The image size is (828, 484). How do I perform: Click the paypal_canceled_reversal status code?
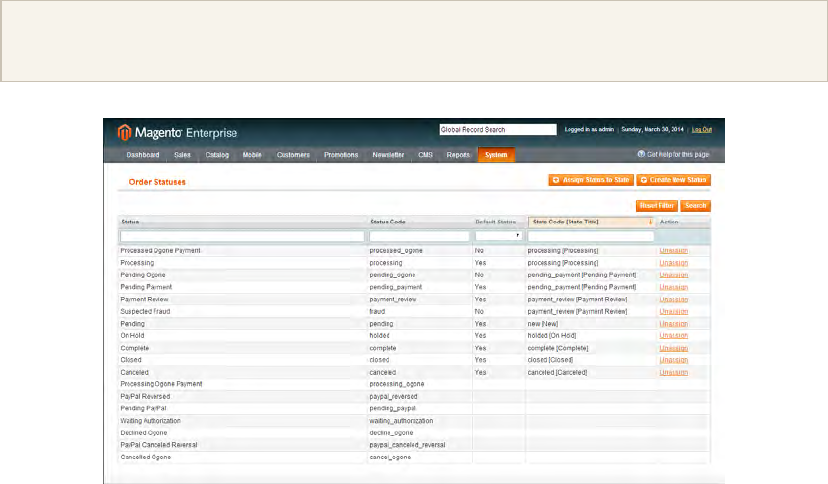coord(407,445)
